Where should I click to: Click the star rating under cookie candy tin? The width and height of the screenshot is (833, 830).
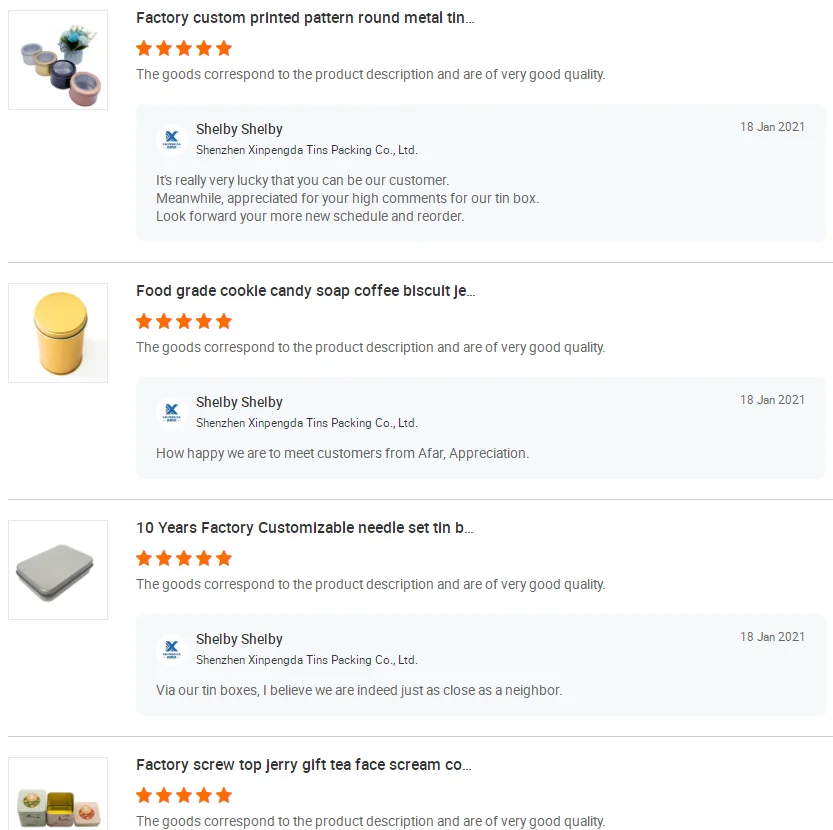tap(184, 321)
